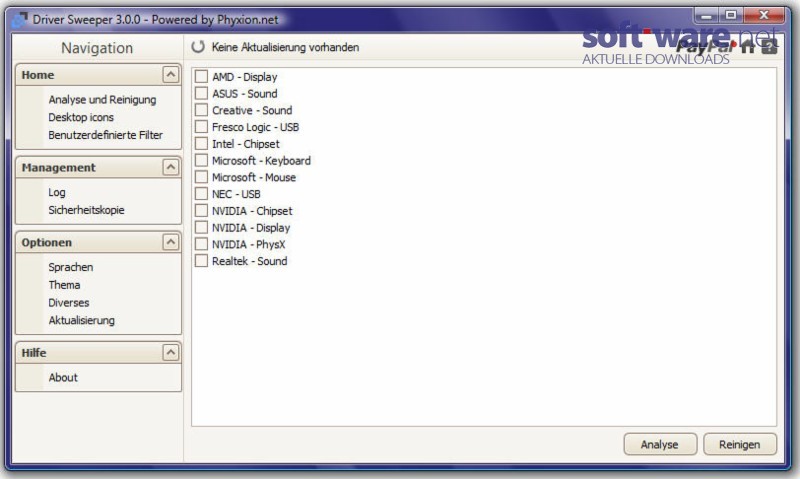The height and width of the screenshot is (479, 800).
Task: Go to Aktualisierung settings
Action: click(x=82, y=321)
